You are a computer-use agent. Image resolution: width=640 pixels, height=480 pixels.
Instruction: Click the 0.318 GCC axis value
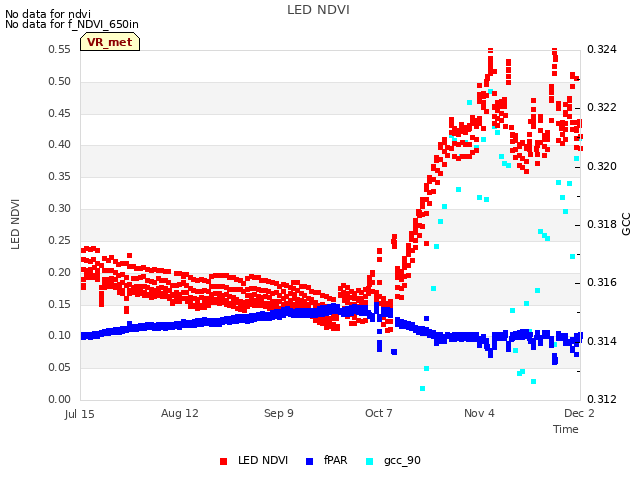pos(602,225)
